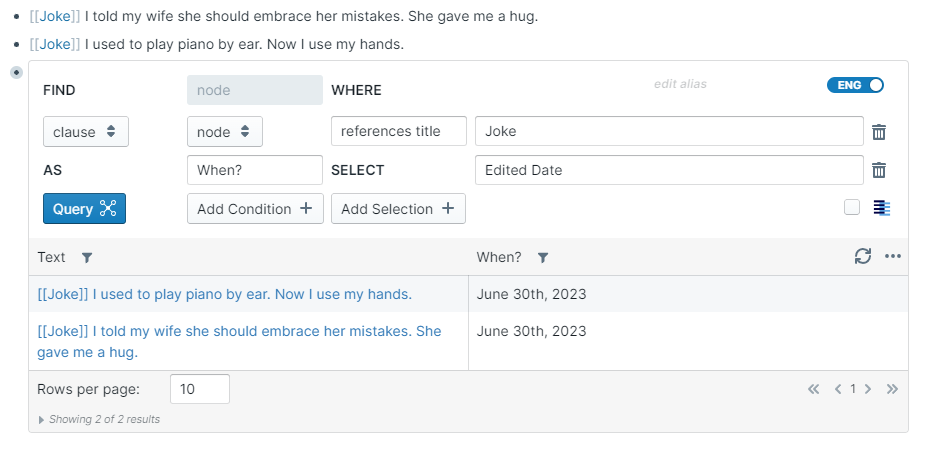
Task: Click the blue stacked-lines icon beside checkbox
Action: click(x=881, y=208)
